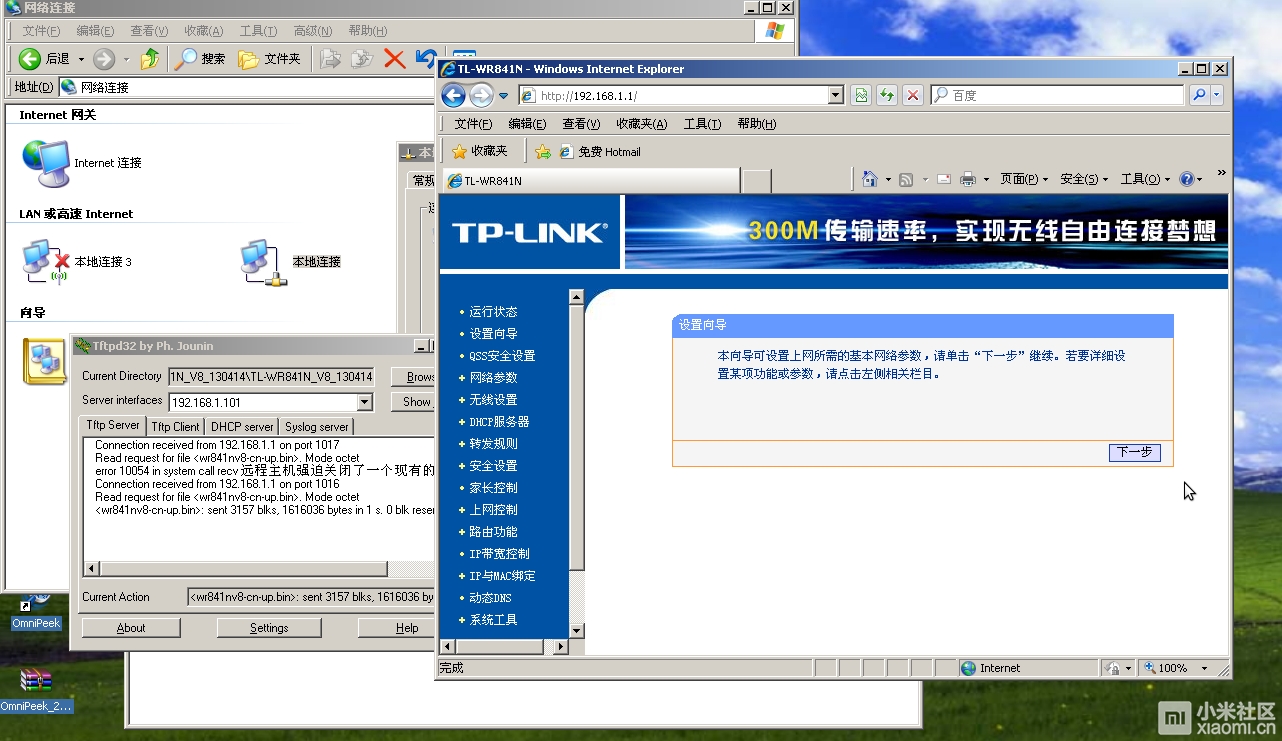Switch to DHCP server tab in Tftpd32
The image size is (1282, 741).
[242, 427]
